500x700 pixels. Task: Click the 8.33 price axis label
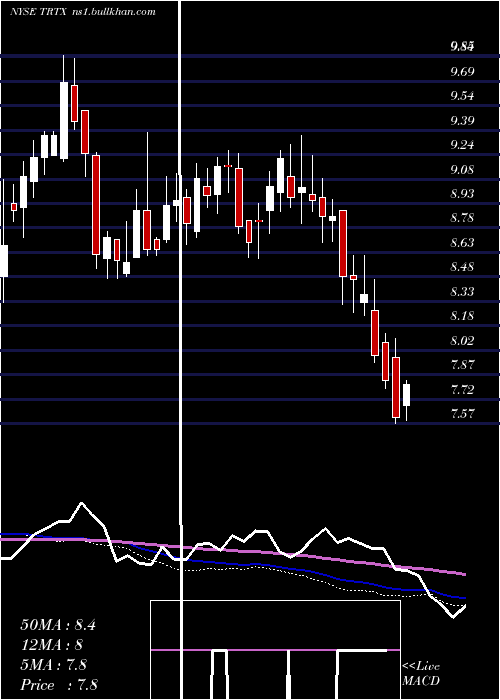(463, 292)
